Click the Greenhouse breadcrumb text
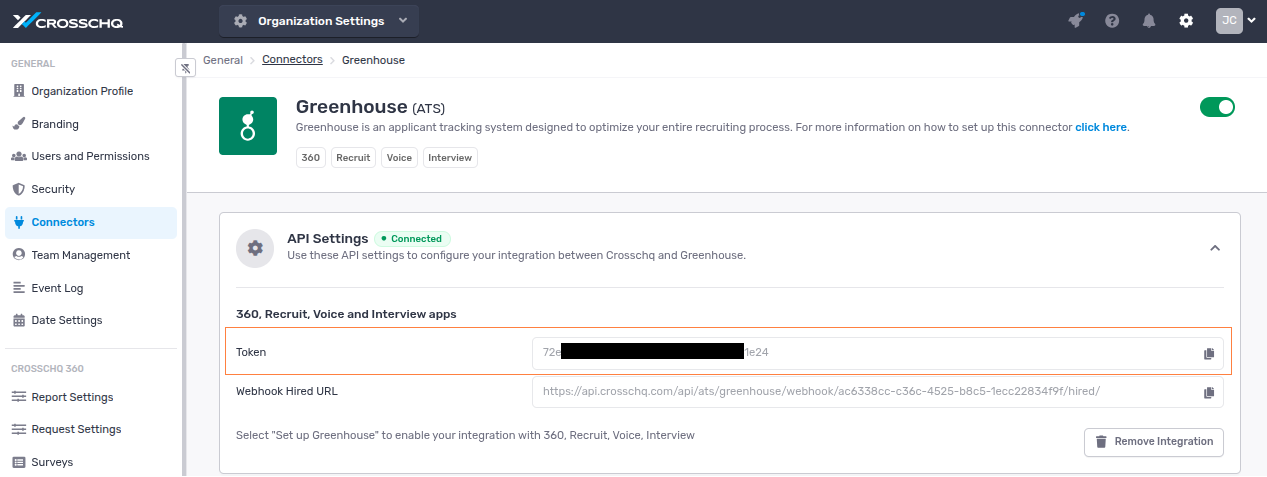Viewport: 1267px width, 477px height. tap(373, 60)
